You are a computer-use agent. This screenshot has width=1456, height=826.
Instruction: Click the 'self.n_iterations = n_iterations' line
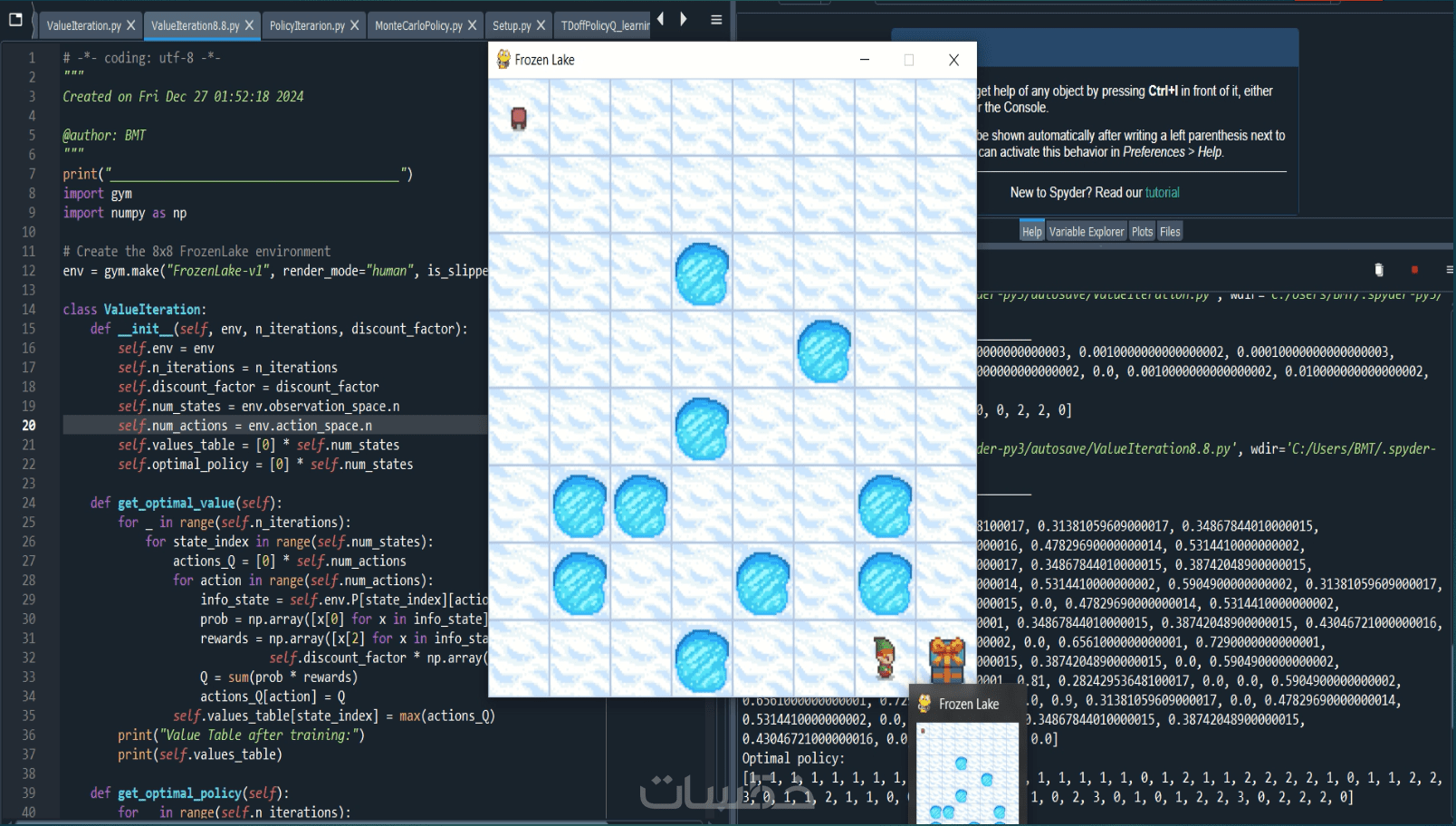[x=227, y=368]
